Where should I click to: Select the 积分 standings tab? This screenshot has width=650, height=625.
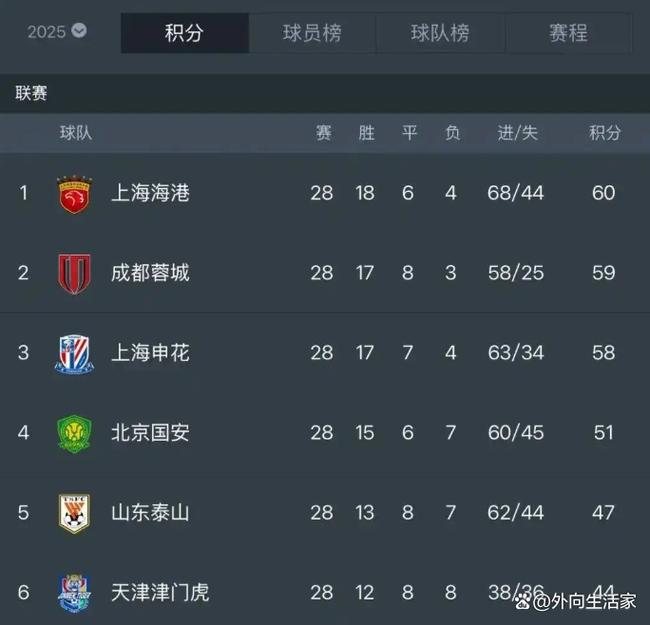(x=184, y=33)
